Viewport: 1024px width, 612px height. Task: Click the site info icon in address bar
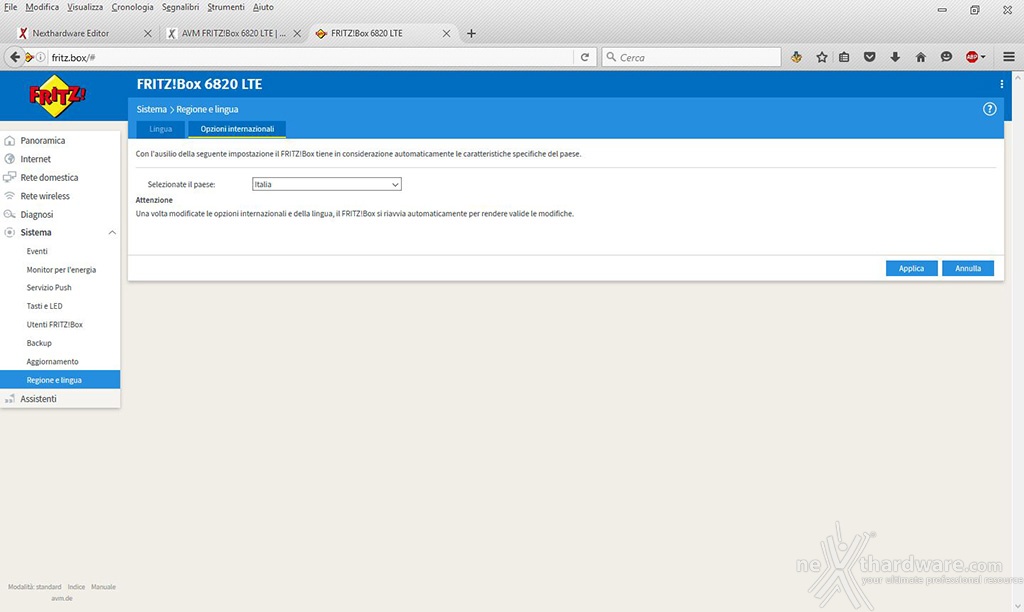pyautogui.click(x=40, y=57)
